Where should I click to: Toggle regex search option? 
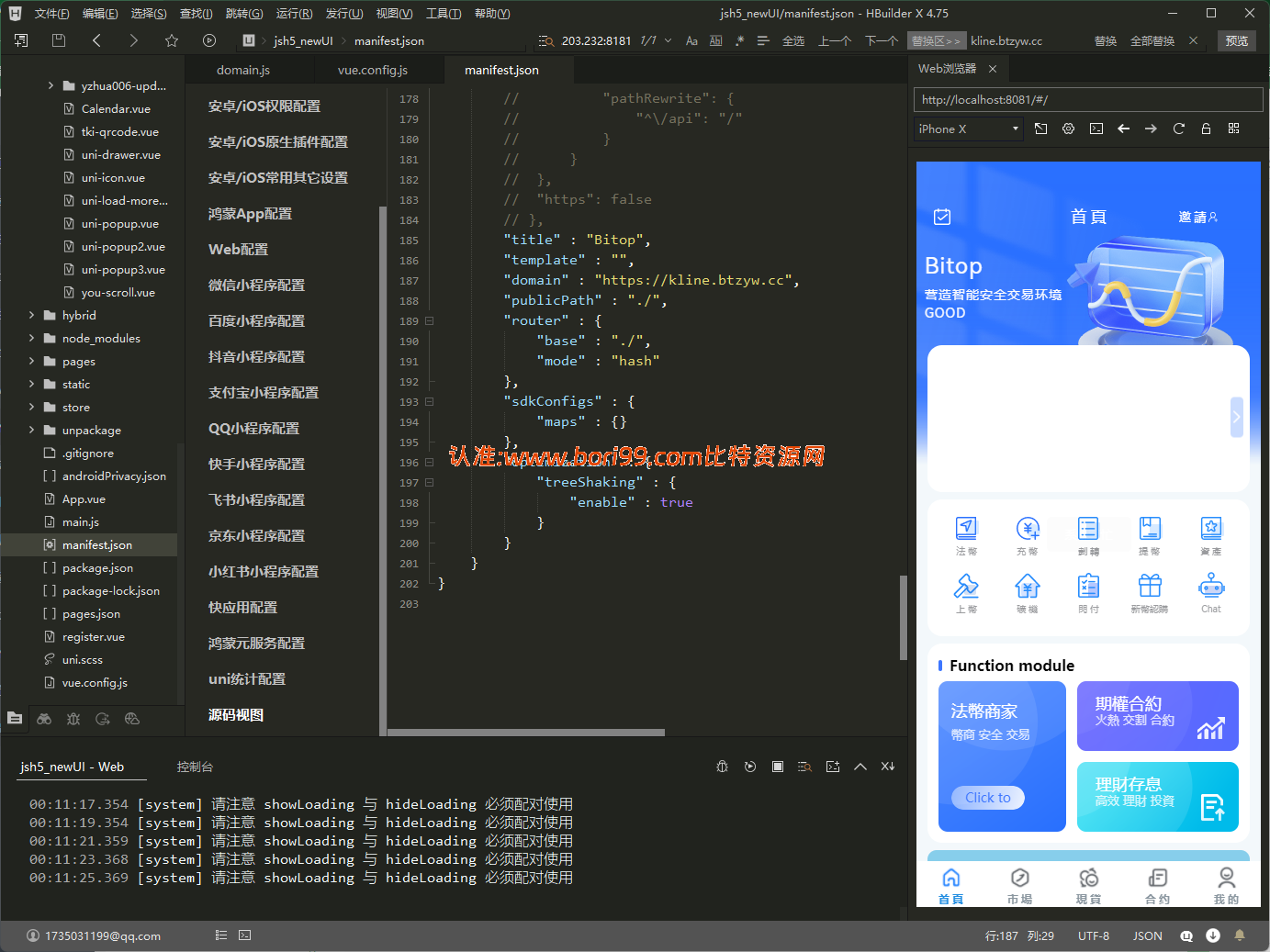click(x=740, y=40)
